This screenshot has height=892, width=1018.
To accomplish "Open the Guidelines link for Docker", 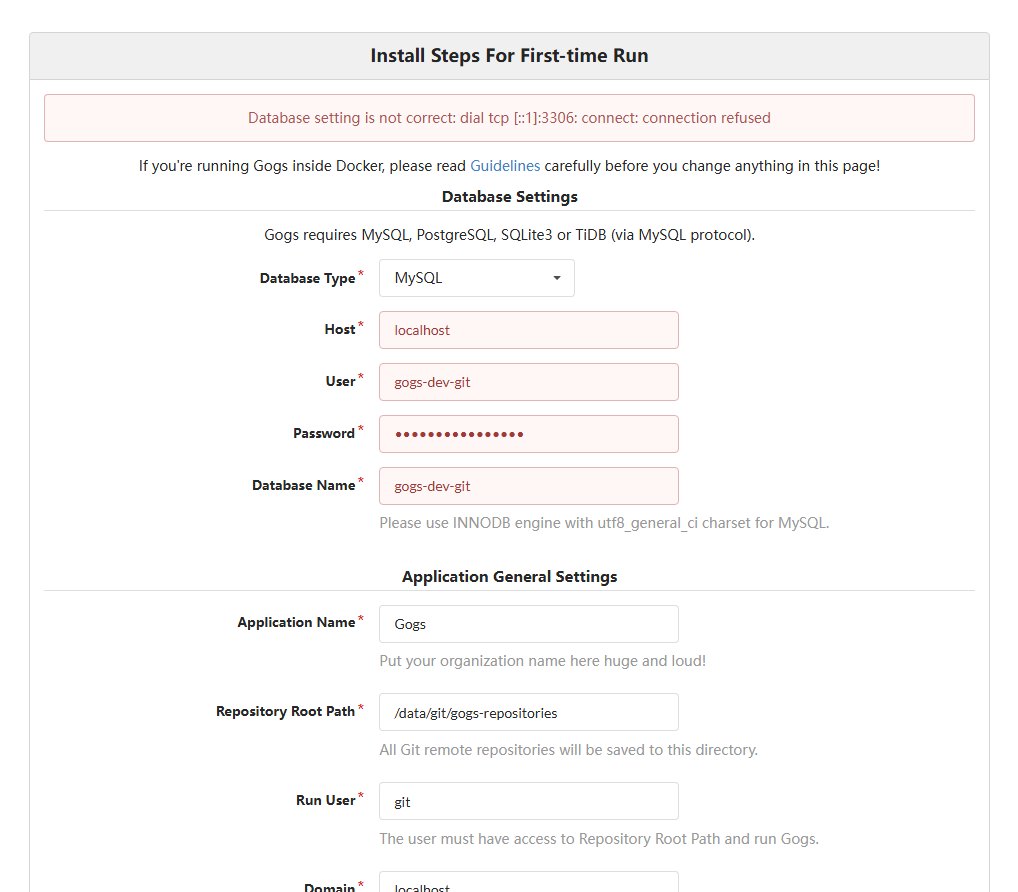I will (x=504, y=166).
